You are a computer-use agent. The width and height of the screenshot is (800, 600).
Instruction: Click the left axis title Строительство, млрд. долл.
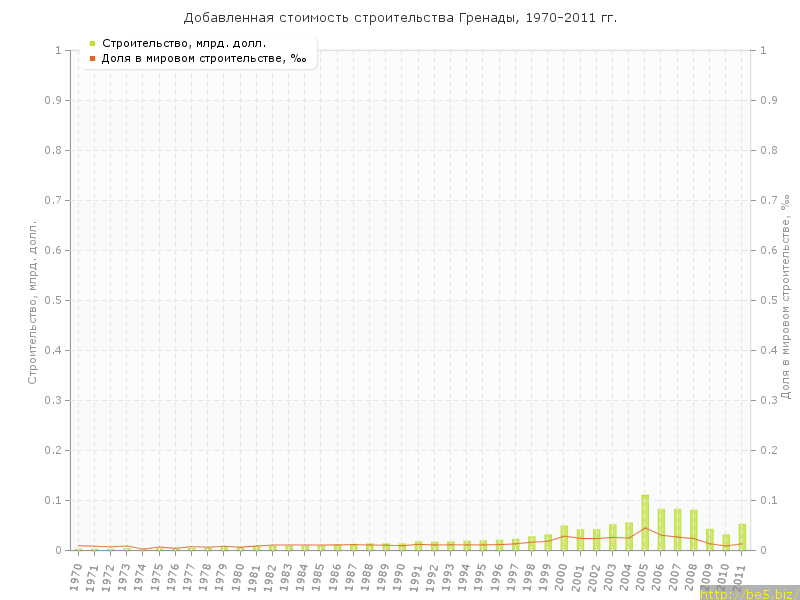point(32,300)
